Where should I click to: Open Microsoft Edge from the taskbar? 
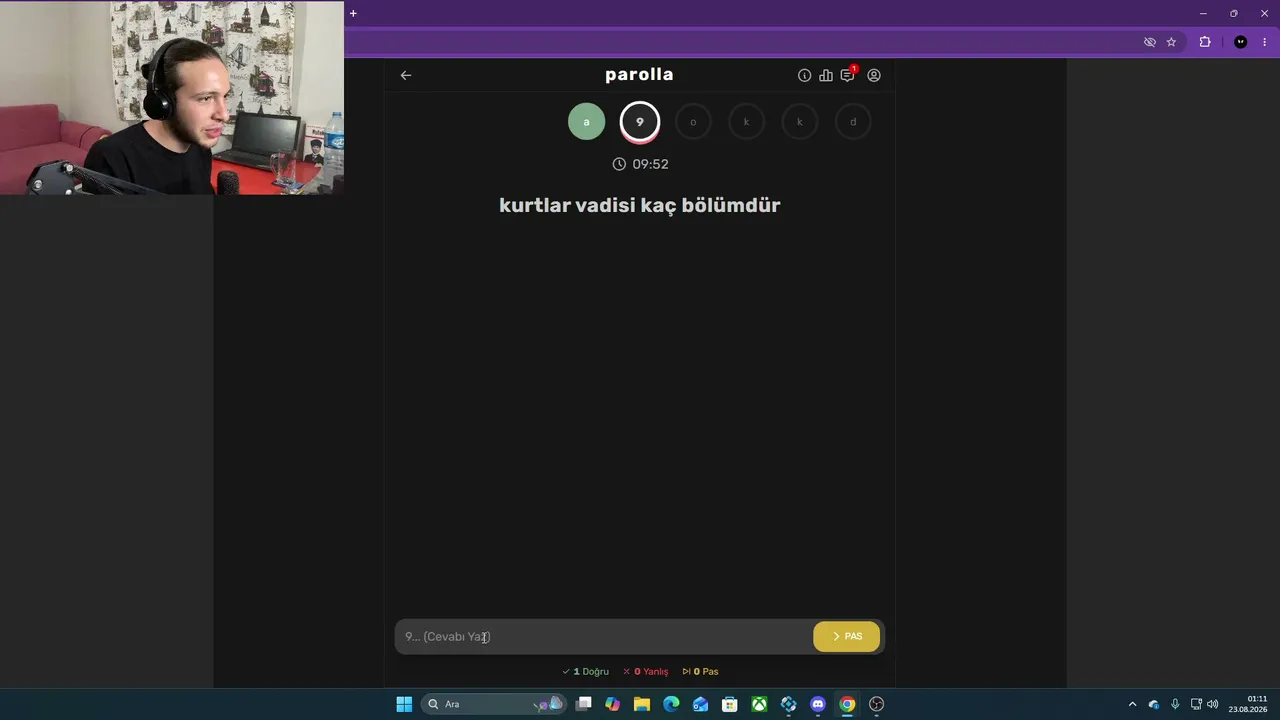(x=671, y=704)
